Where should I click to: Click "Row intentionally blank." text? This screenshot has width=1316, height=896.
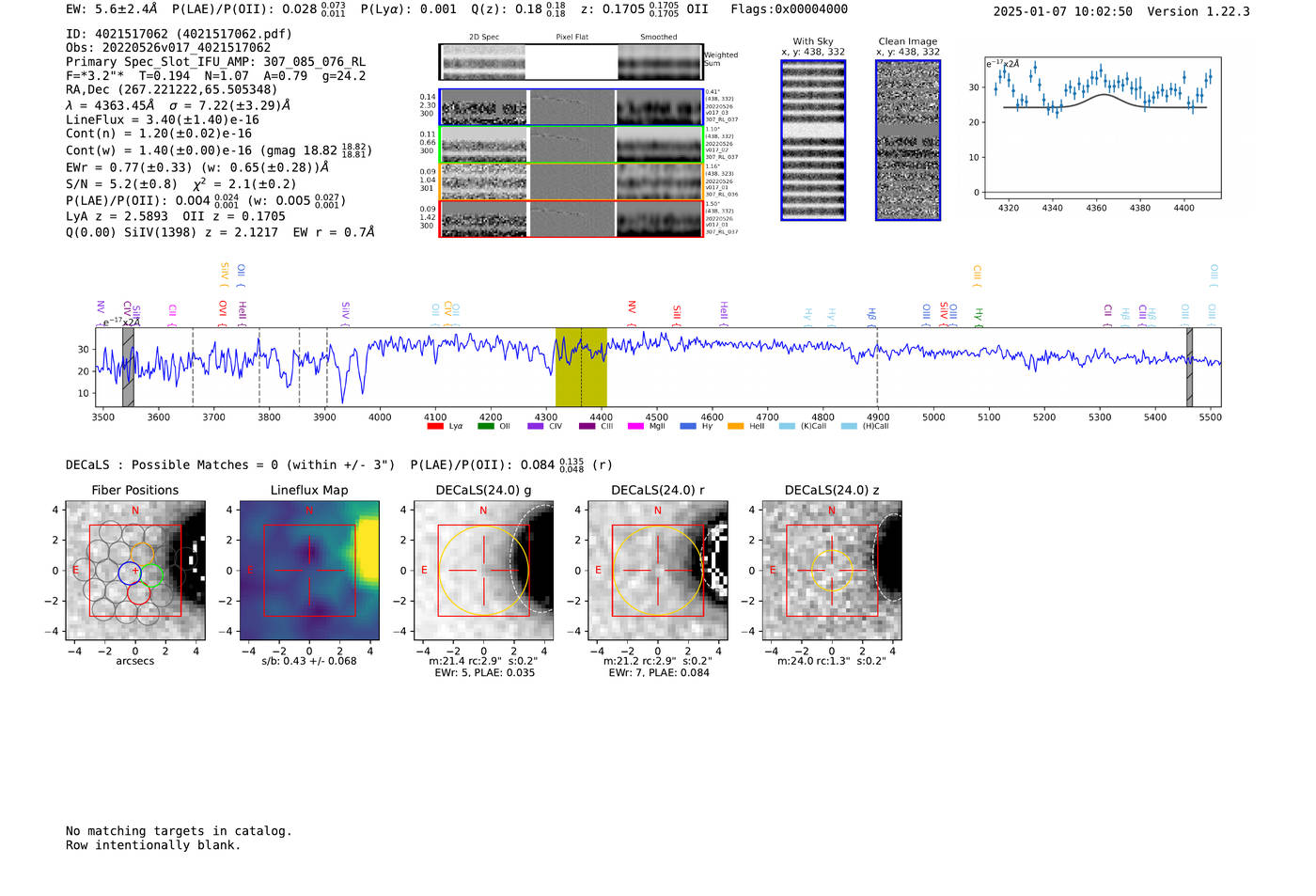pos(153,845)
